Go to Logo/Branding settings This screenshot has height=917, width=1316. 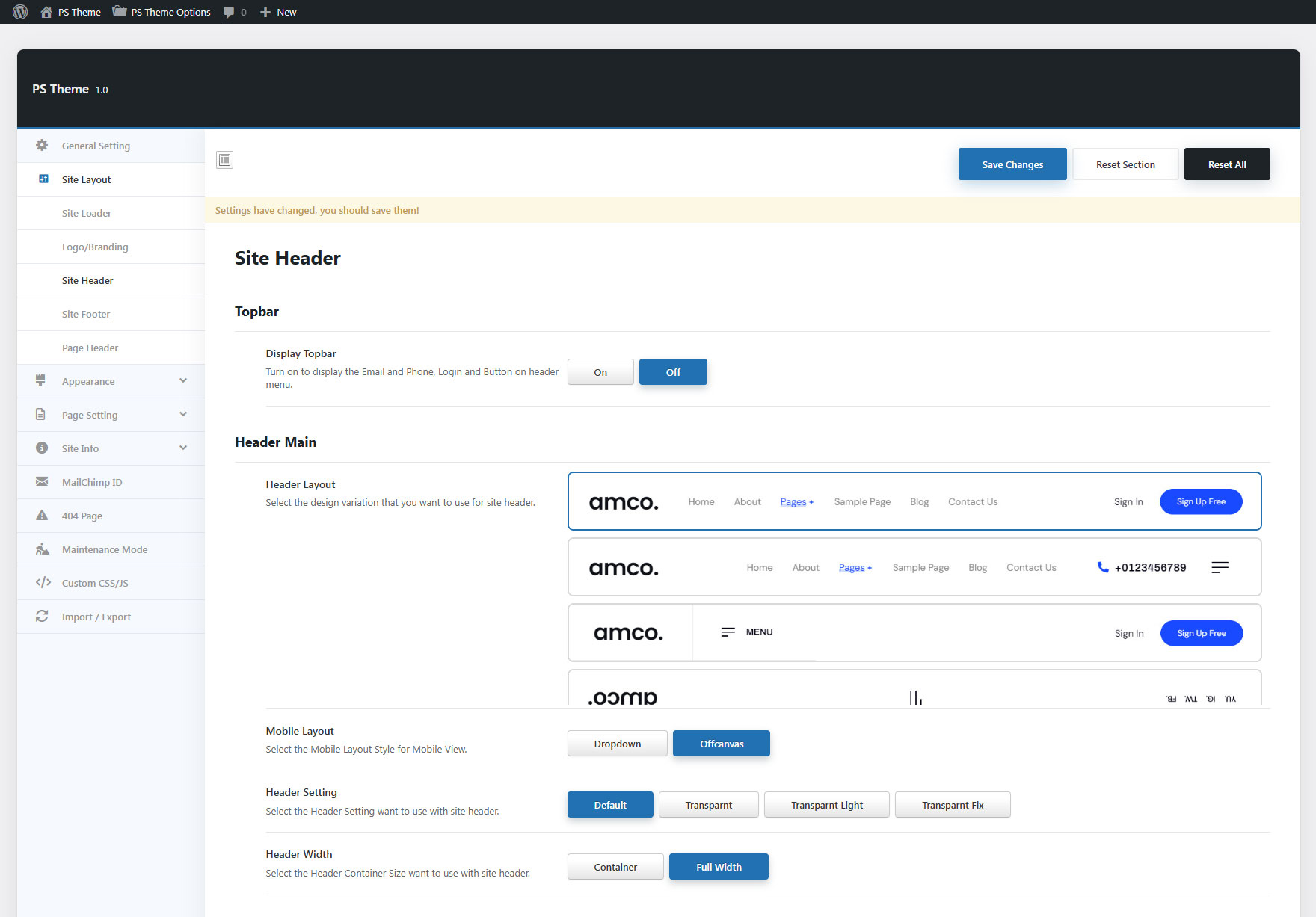coord(95,247)
